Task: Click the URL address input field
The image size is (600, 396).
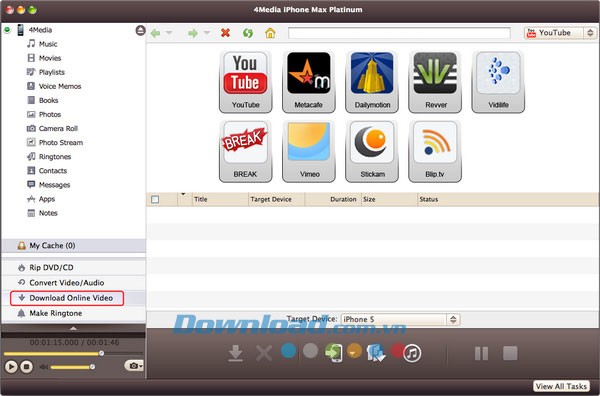Action: click(x=399, y=33)
